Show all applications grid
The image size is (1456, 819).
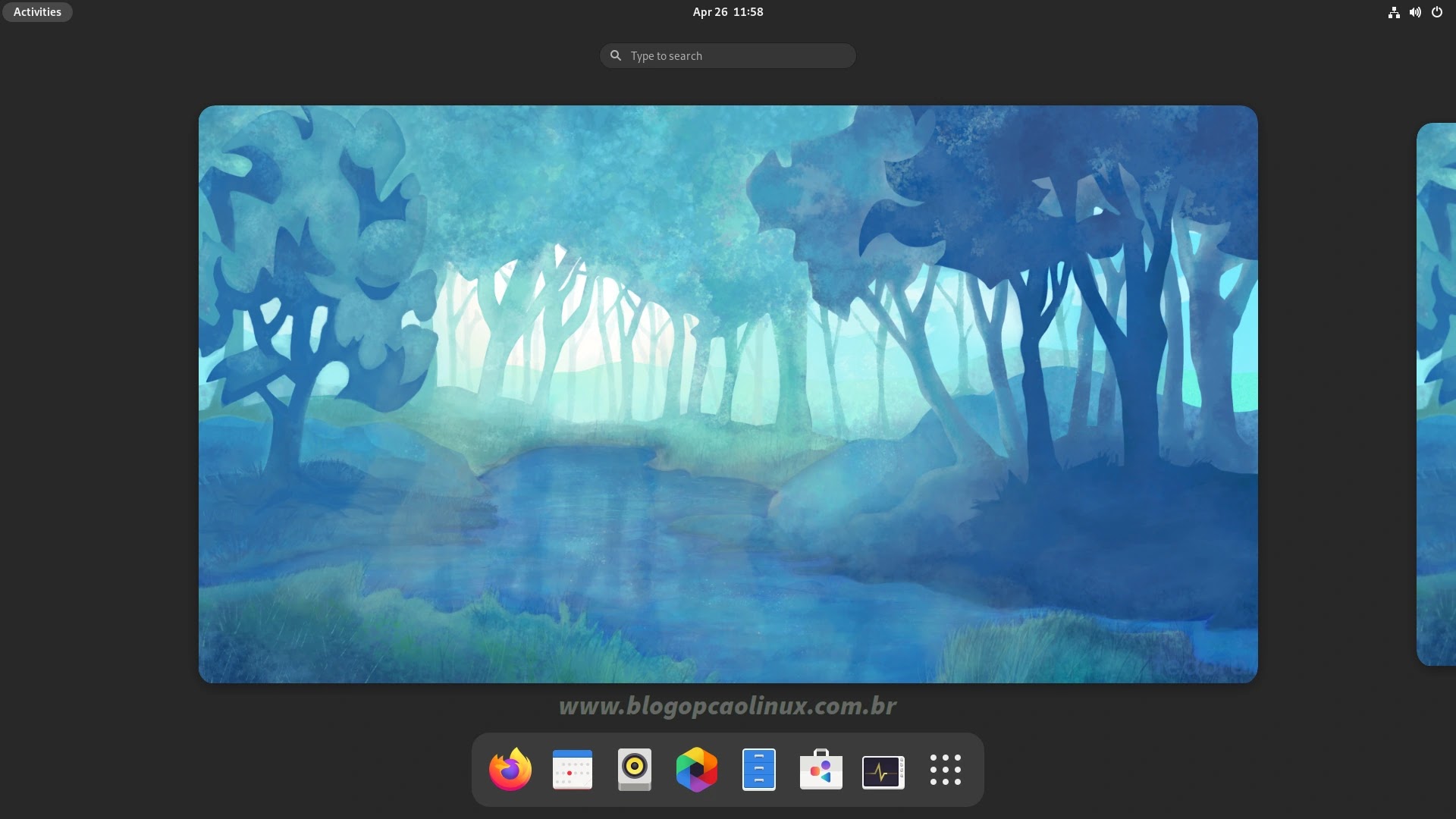point(946,770)
